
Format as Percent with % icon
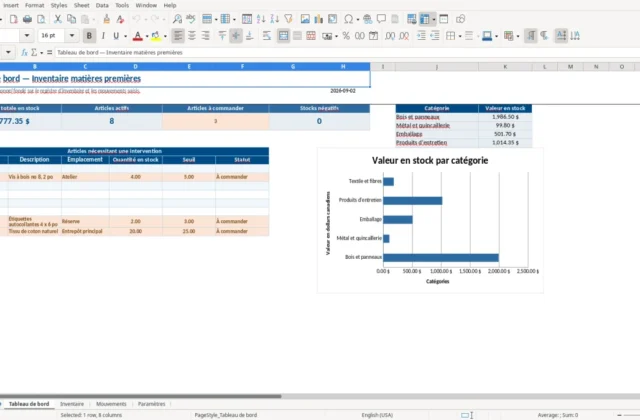346,36
